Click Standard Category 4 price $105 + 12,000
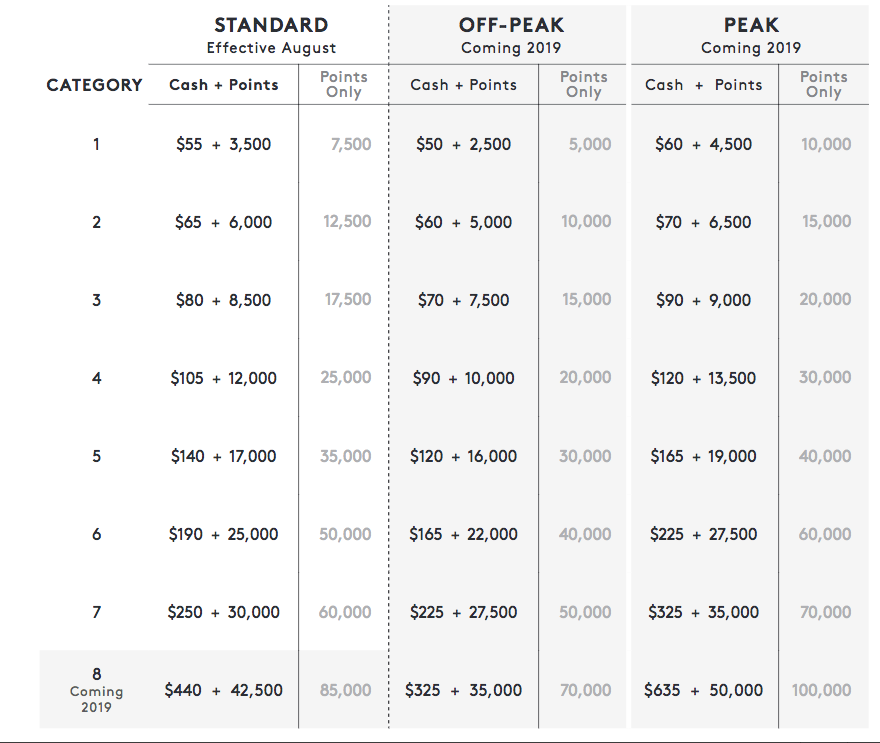880x743 pixels. click(x=223, y=378)
